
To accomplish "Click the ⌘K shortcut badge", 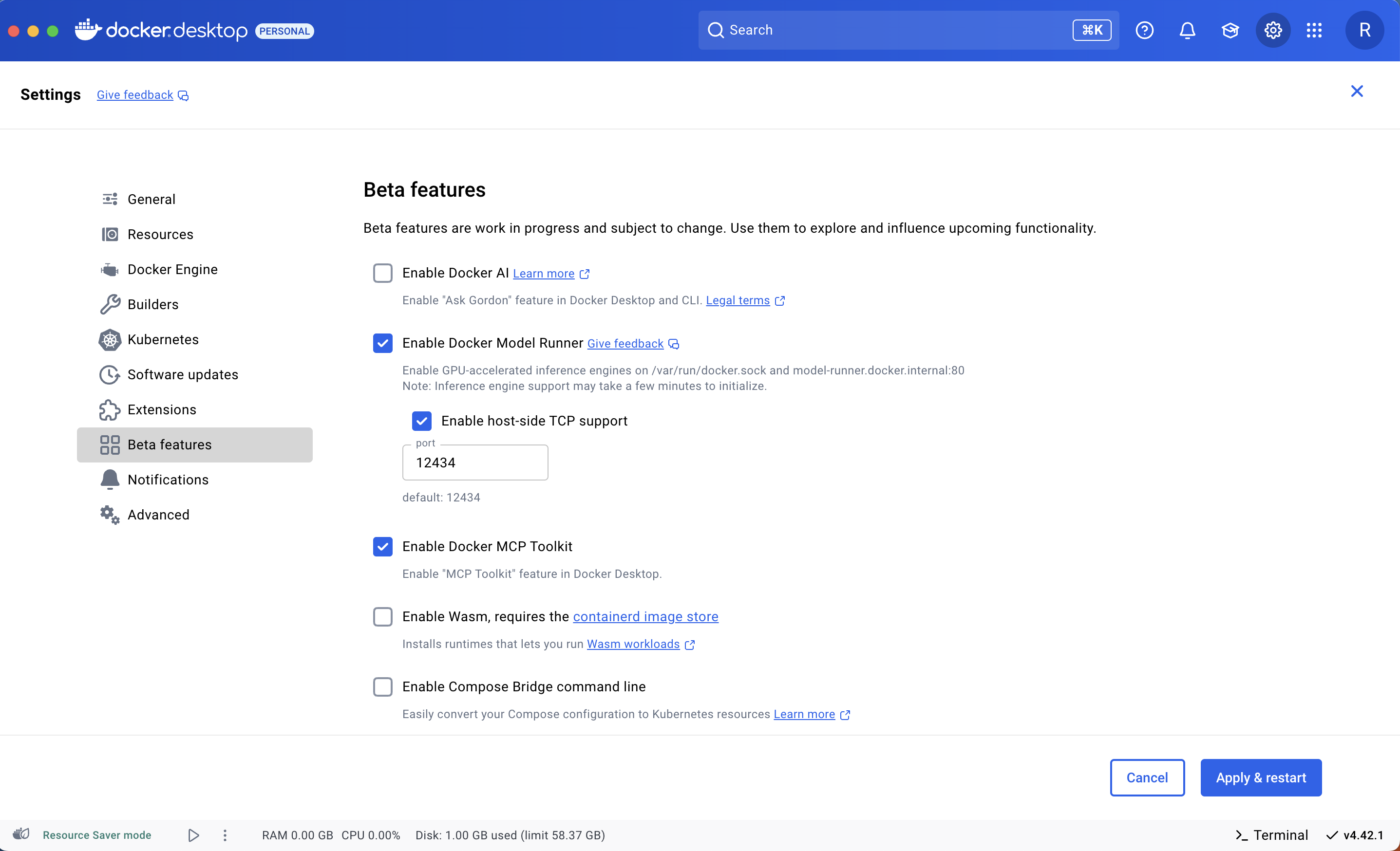I will pos(1092,30).
